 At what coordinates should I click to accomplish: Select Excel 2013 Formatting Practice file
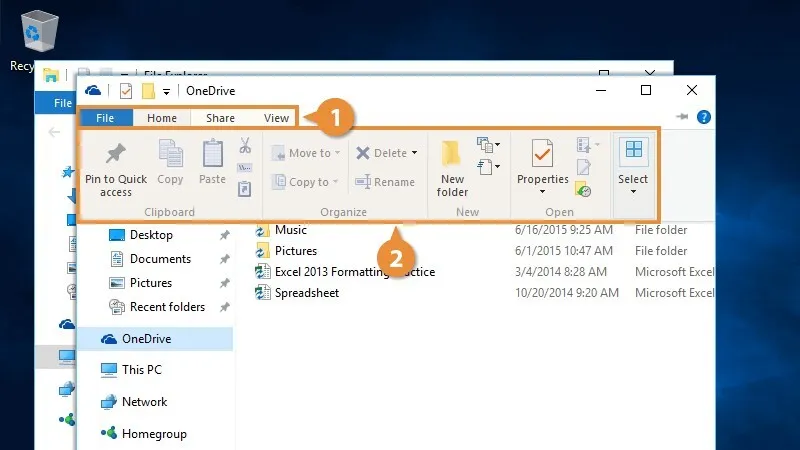pyautogui.click(x=355, y=272)
